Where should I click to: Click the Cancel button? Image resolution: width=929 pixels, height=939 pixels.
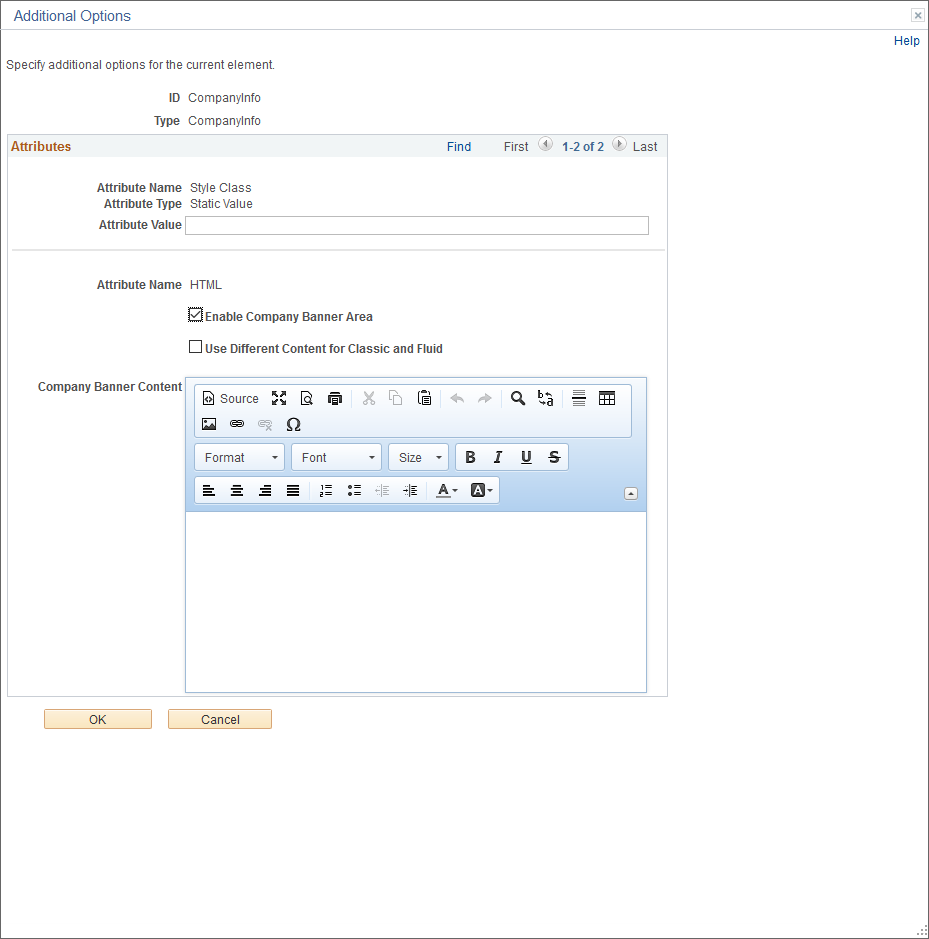(x=220, y=719)
